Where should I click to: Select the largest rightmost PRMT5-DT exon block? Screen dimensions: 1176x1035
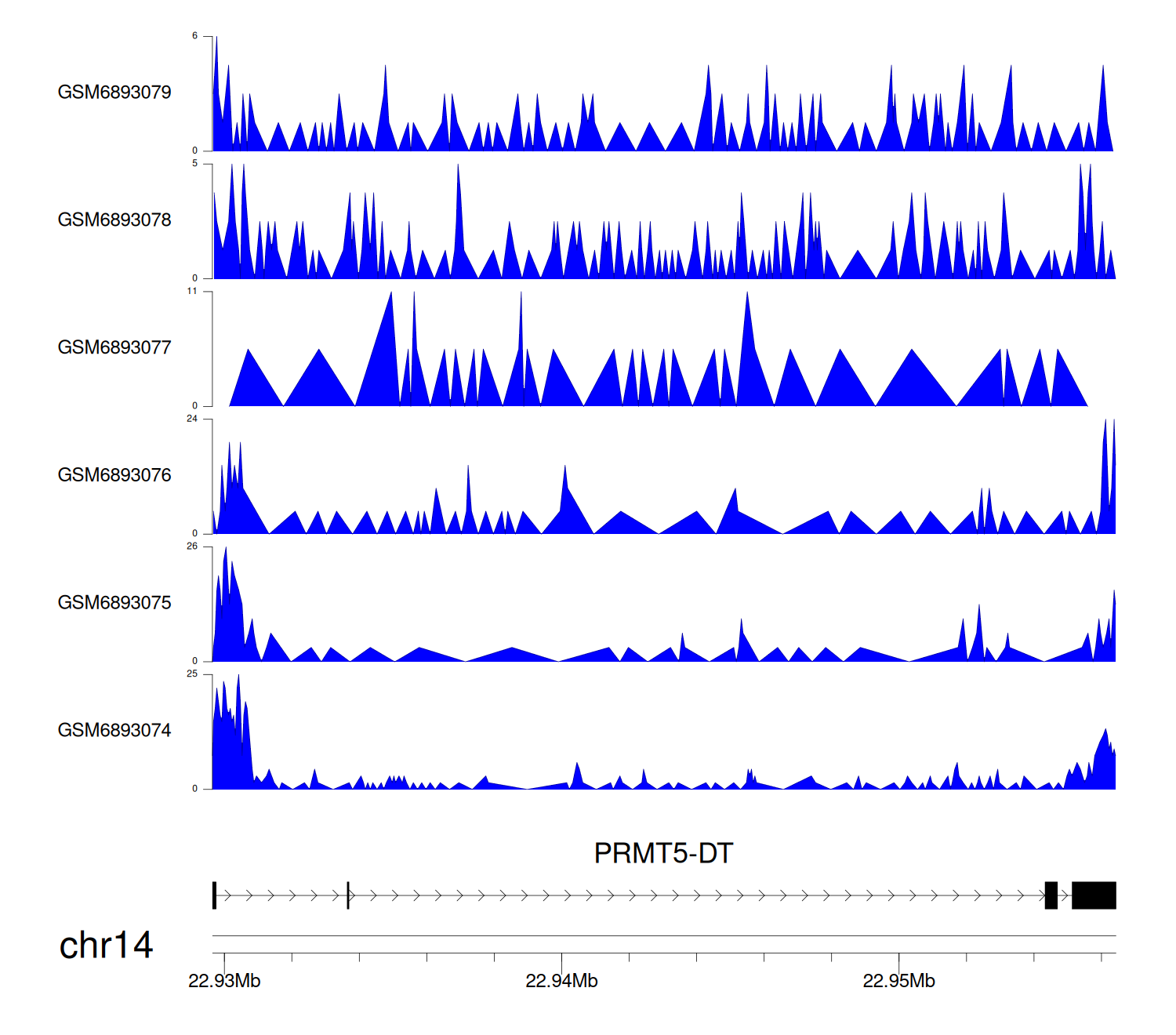click(1094, 895)
